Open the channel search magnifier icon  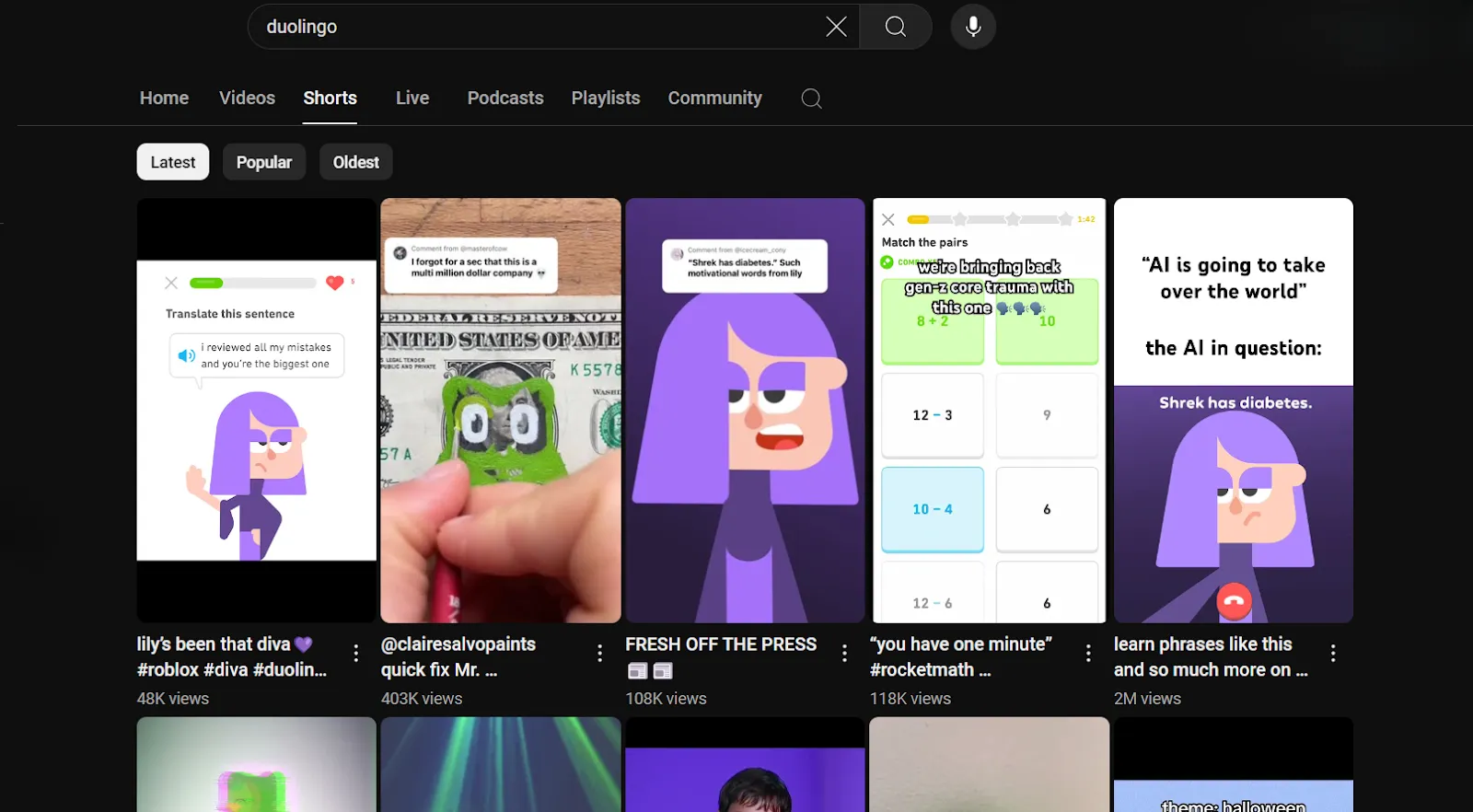point(811,99)
